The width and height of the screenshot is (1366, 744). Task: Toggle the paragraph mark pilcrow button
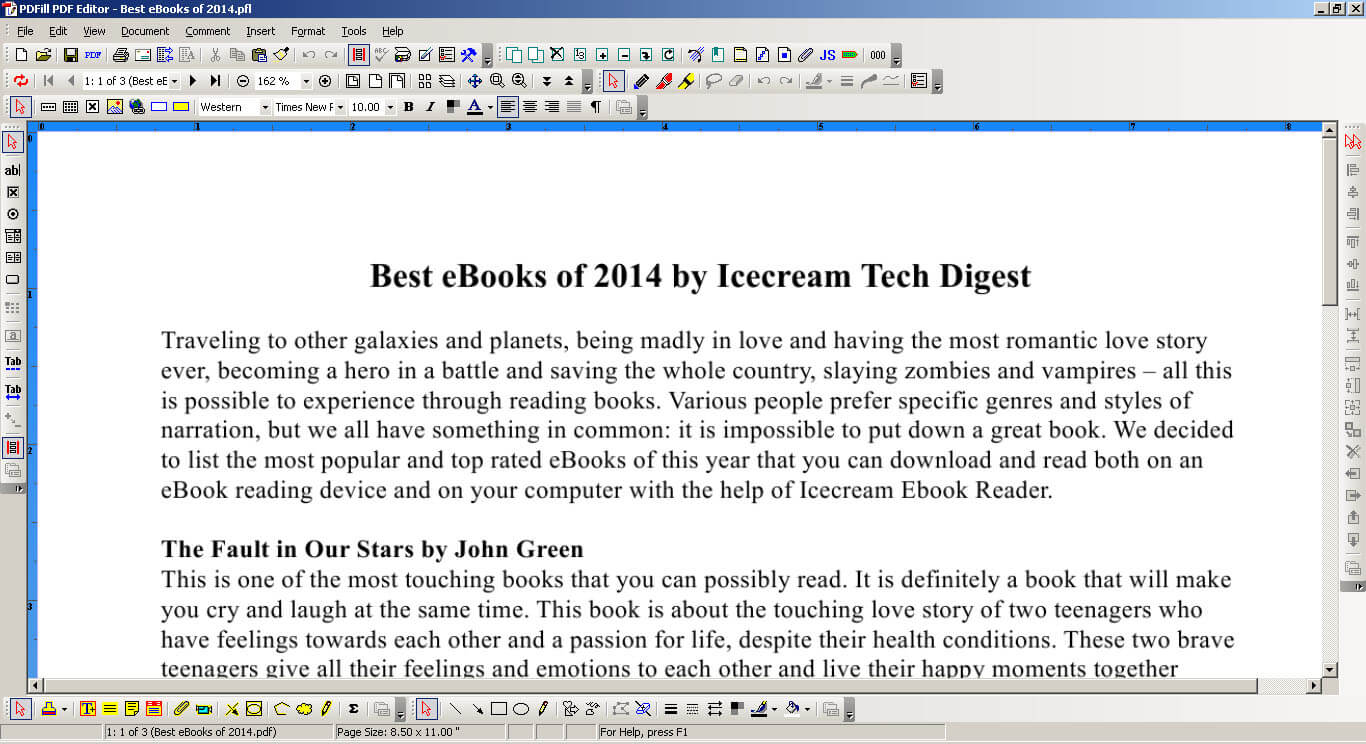pyautogui.click(x=596, y=107)
